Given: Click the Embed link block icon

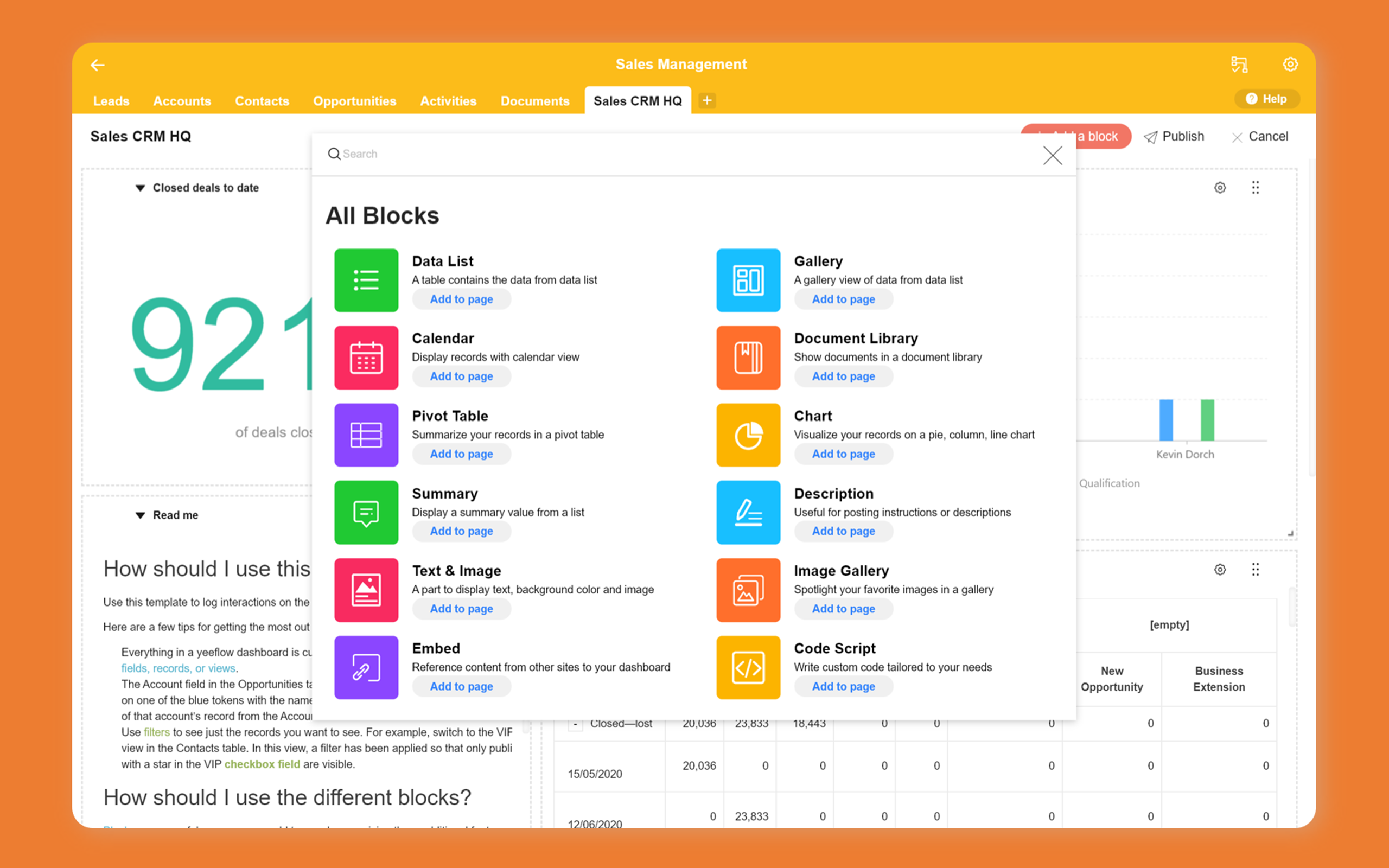Looking at the screenshot, I should [366, 668].
